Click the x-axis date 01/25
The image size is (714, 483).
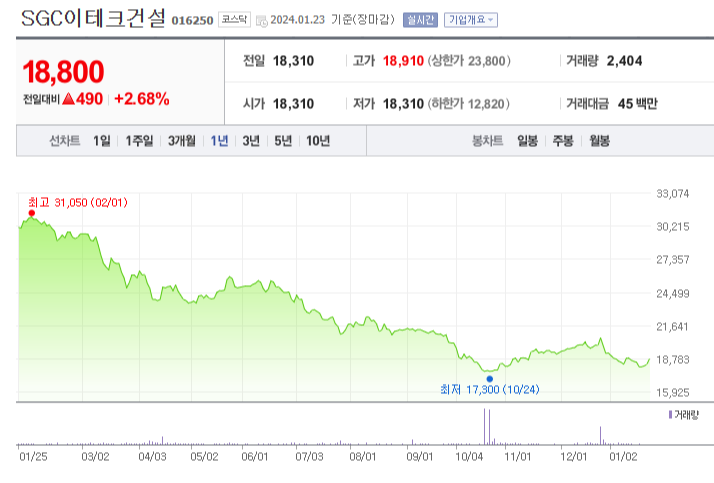pos(33,456)
